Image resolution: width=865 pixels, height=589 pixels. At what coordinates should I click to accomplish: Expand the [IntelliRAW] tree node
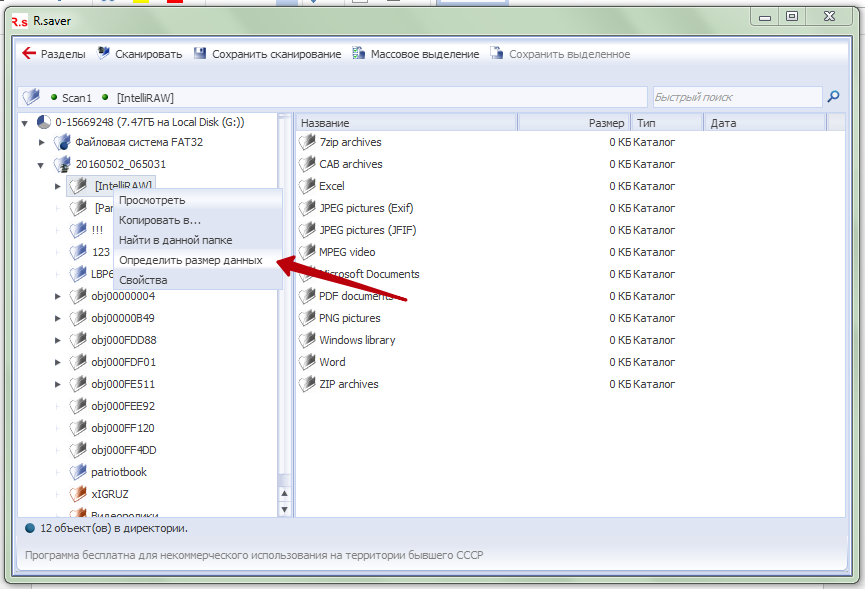pos(57,186)
